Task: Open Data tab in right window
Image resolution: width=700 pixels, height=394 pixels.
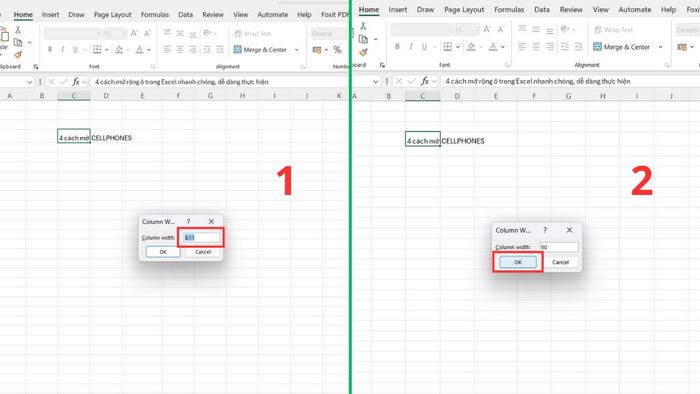Action: [x=542, y=9]
